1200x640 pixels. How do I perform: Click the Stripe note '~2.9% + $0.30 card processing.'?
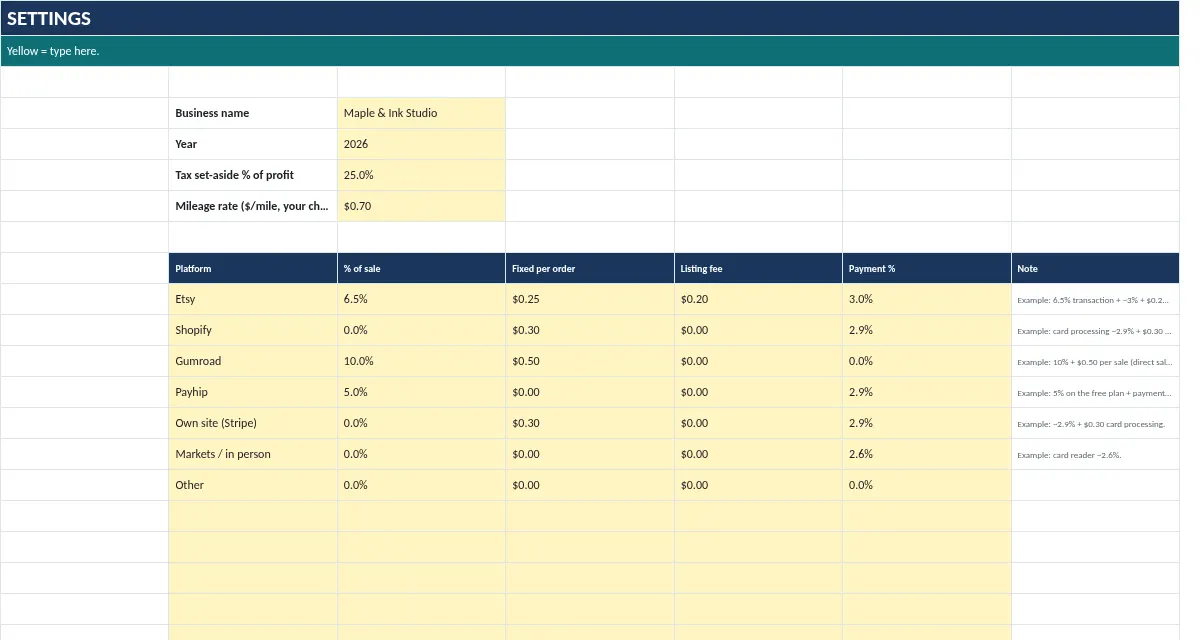(x=1096, y=423)
